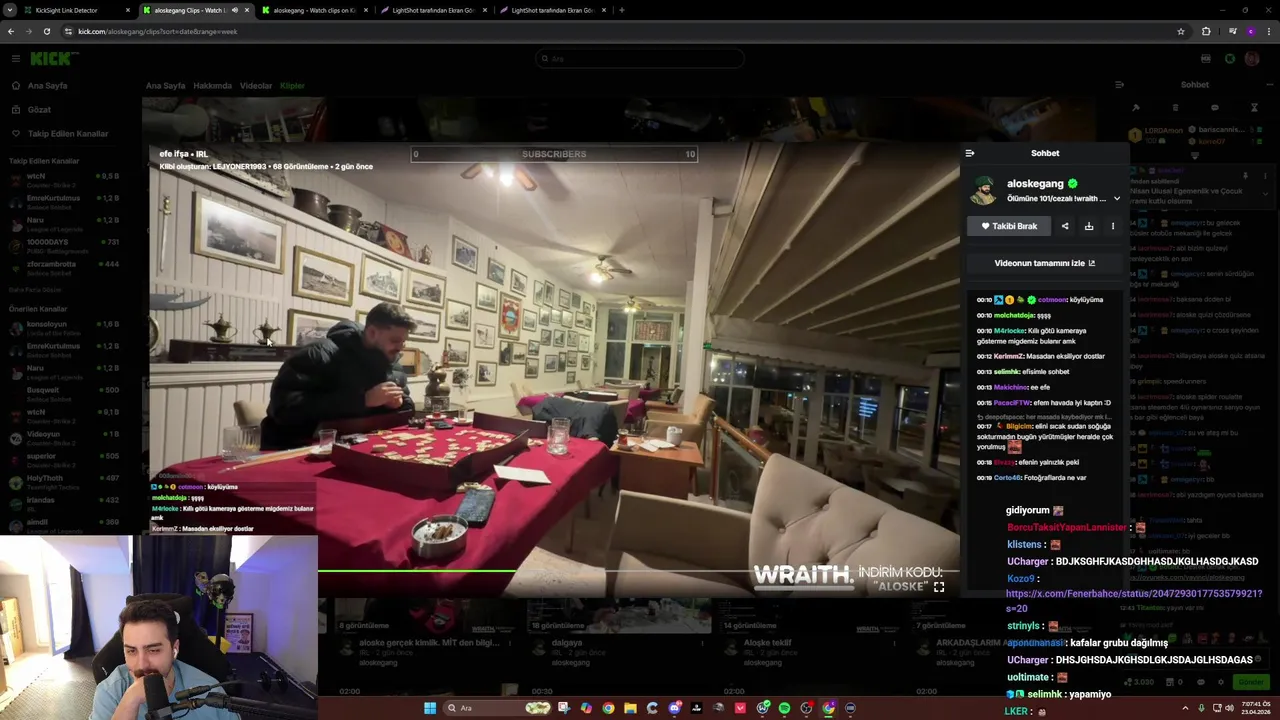Select zforzambrotta channel in sidebar
The width and height of the screenshot is (1280, 720).
tap(66, 266)
